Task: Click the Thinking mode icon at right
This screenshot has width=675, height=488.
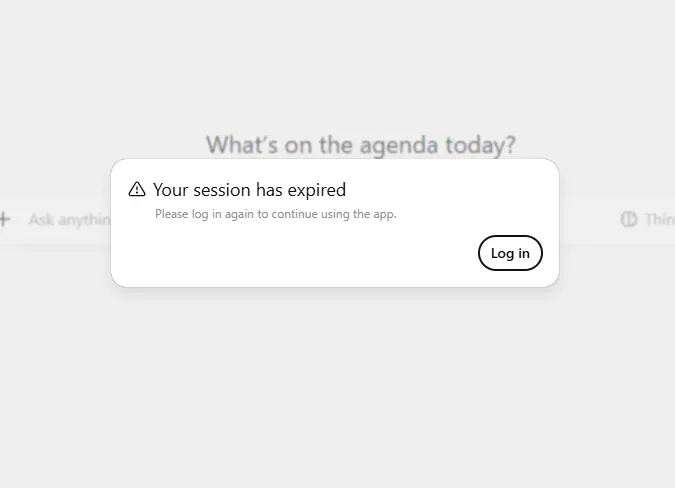Action: 629,219
